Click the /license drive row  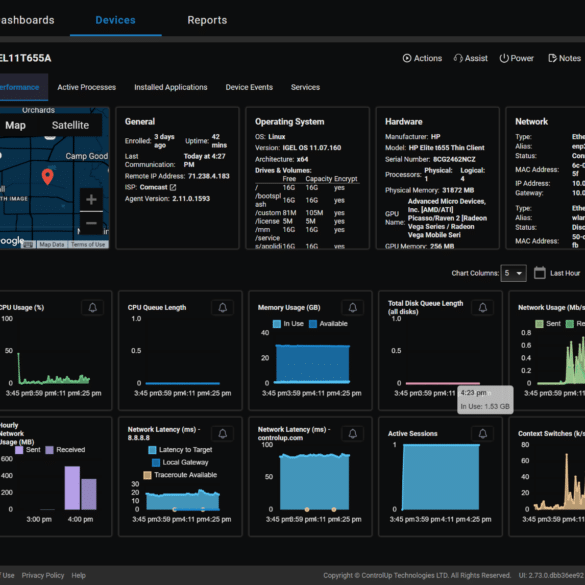pos(307,221)
